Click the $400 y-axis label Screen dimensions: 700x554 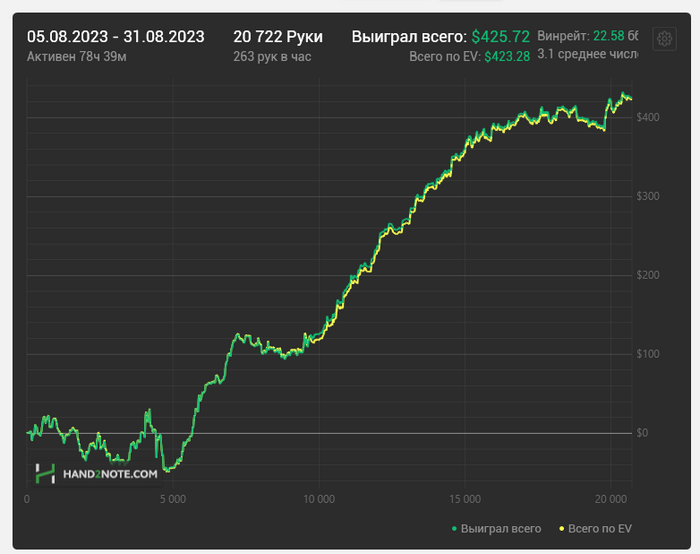pos(648,117)
